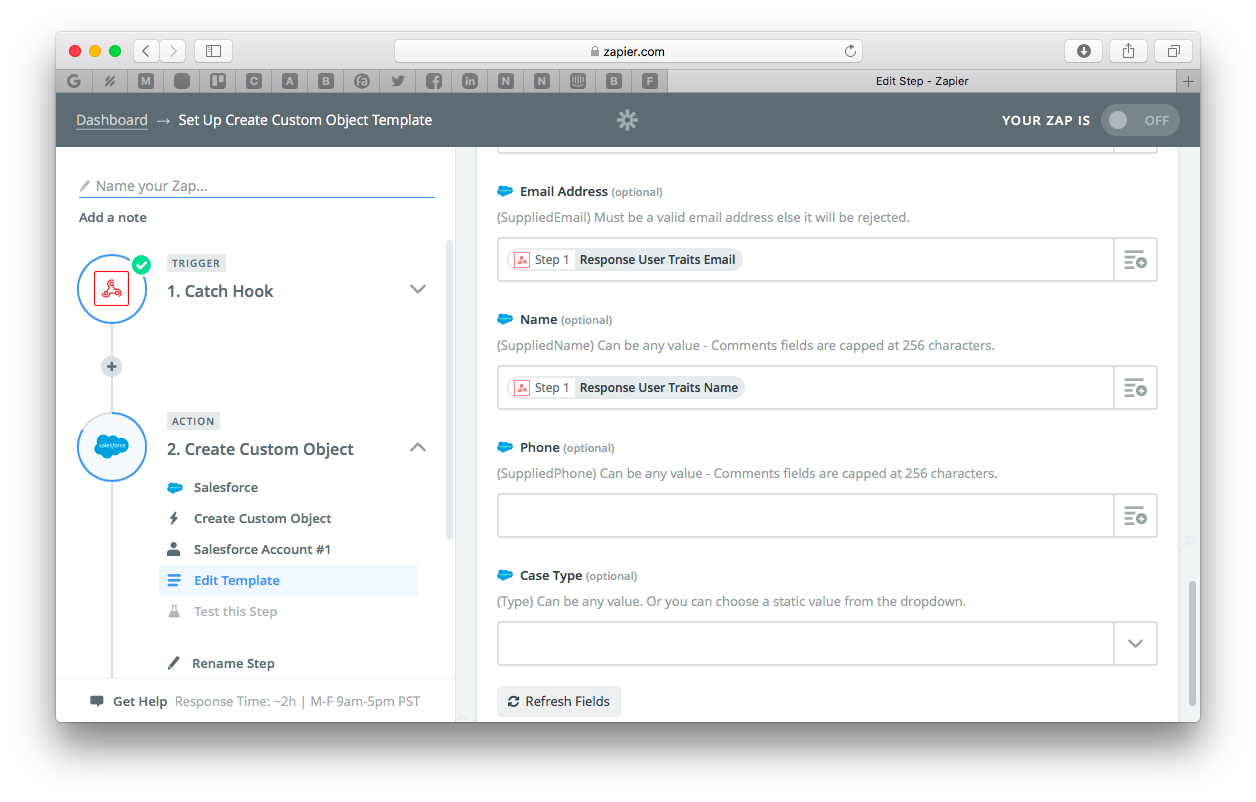The width and height of the screenshot is (1256, 802).
Task: Click the Salesforce action step circle icon
Action: coord(112,447)
